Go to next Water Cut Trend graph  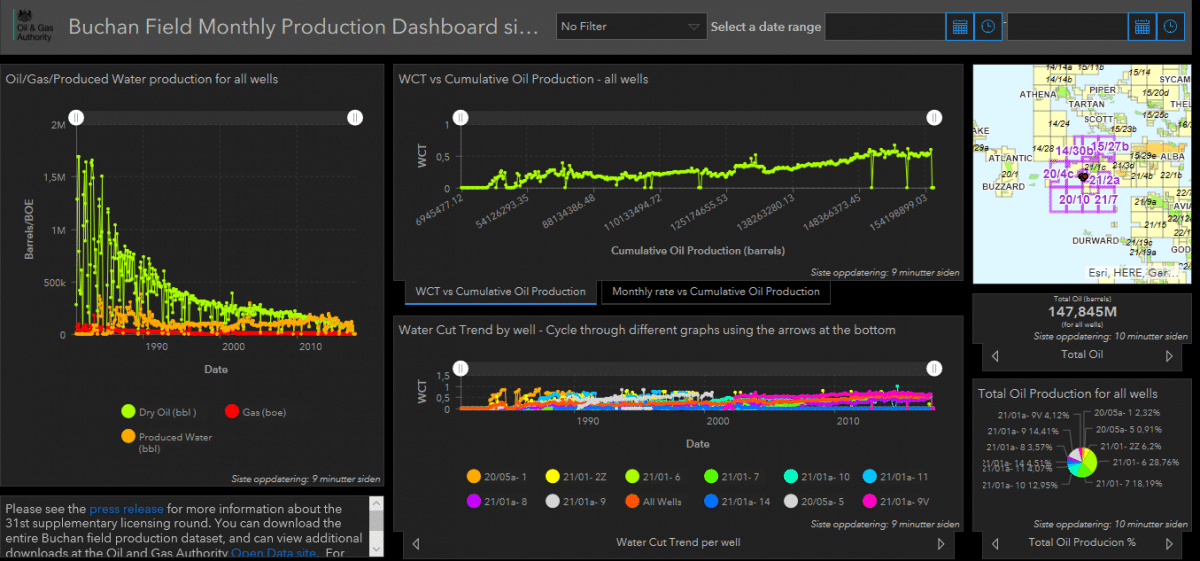coord(940,543)
